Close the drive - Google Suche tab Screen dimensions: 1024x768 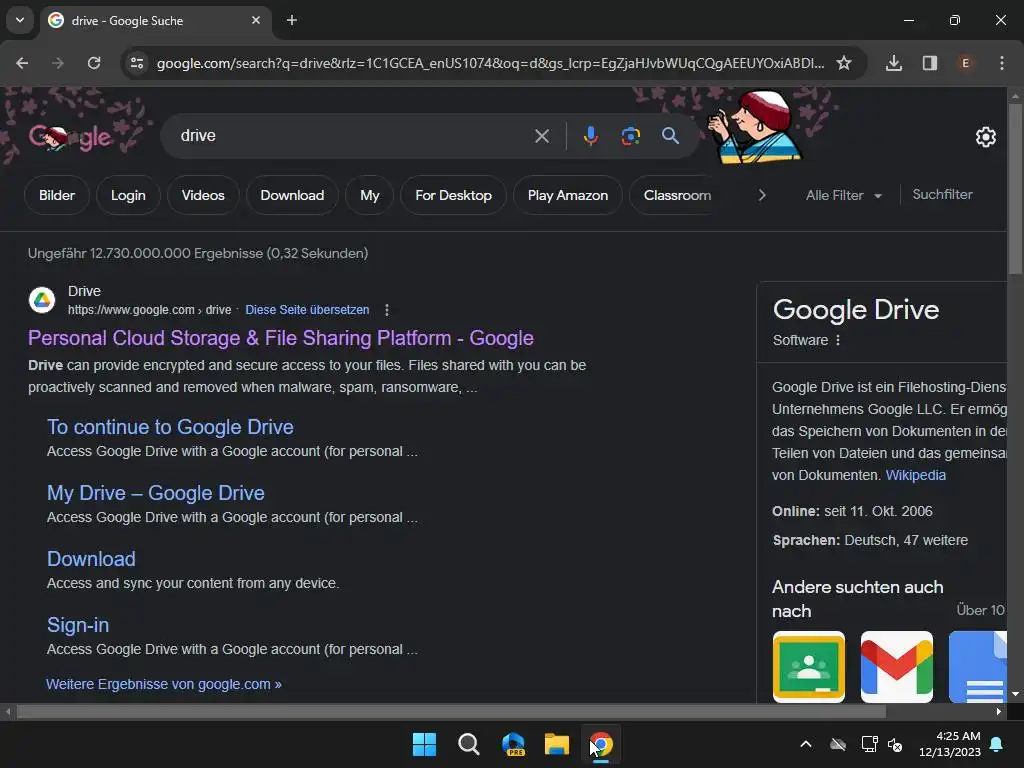(256, 20)
